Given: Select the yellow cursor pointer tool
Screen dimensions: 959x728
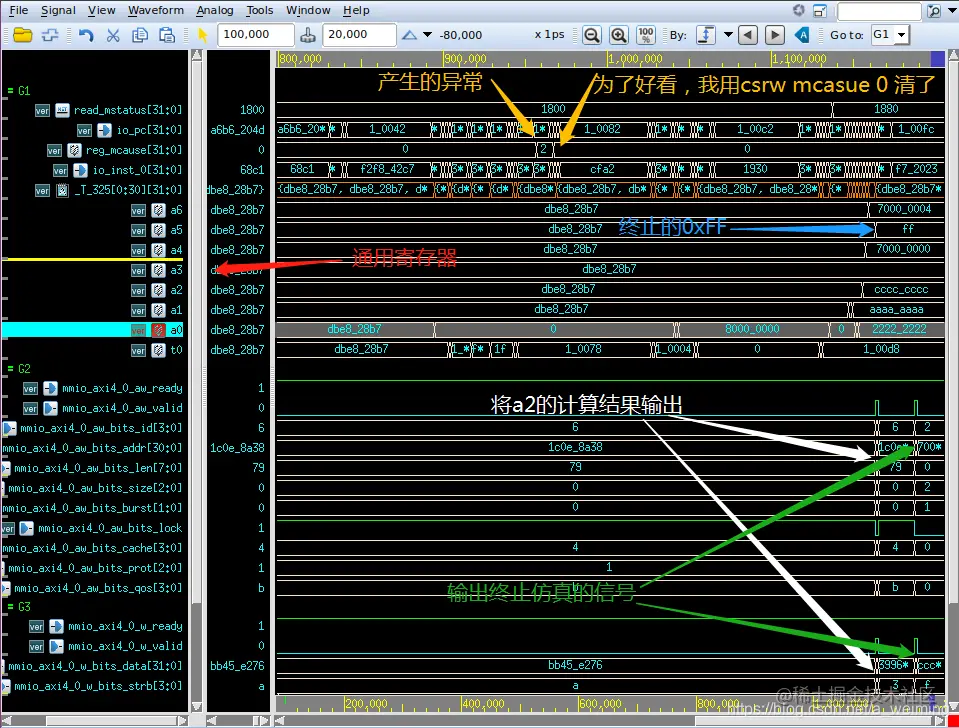Looking at the screenshot, I should (x=202, y=35).
